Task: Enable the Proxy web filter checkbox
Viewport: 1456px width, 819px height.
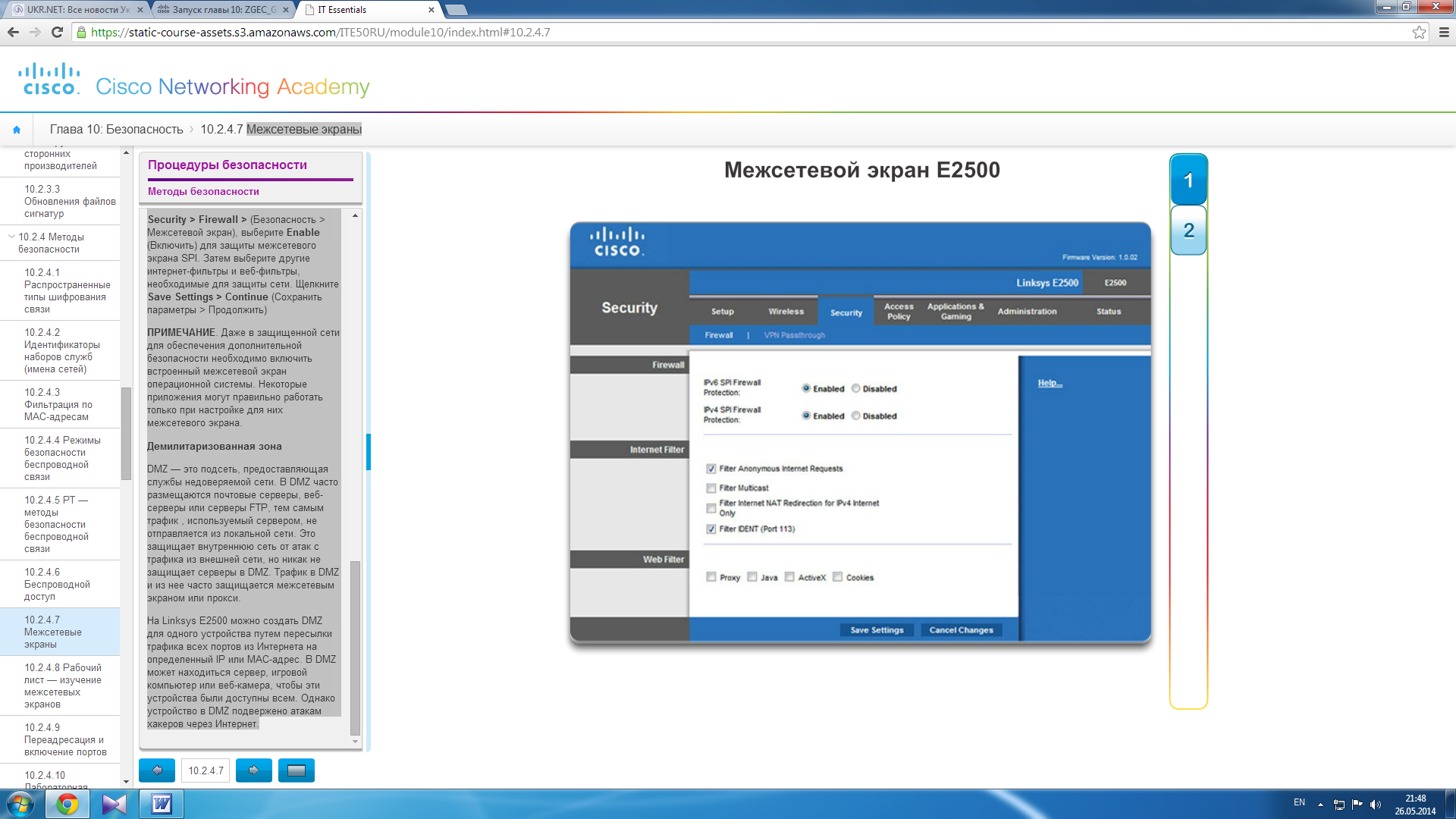Action: [711, 577]
